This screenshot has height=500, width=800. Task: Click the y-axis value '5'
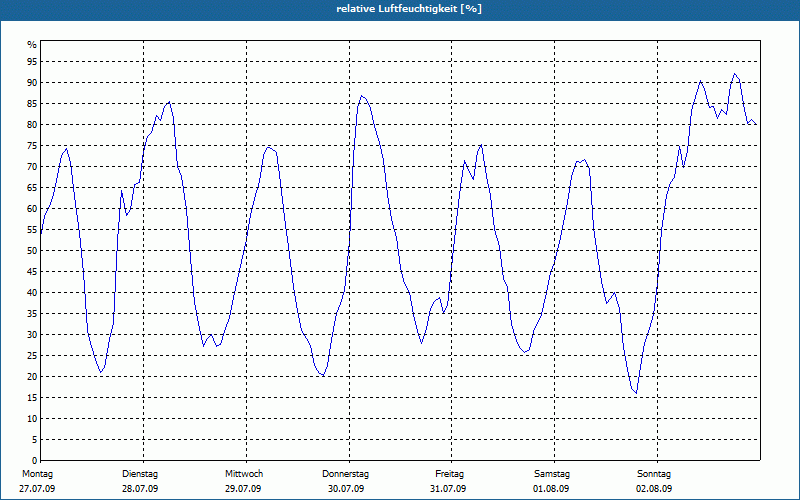pos(34,440)
